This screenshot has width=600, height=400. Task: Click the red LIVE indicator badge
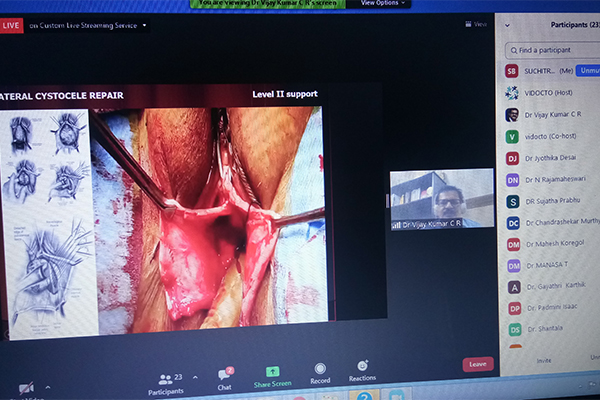coord(12,24)
